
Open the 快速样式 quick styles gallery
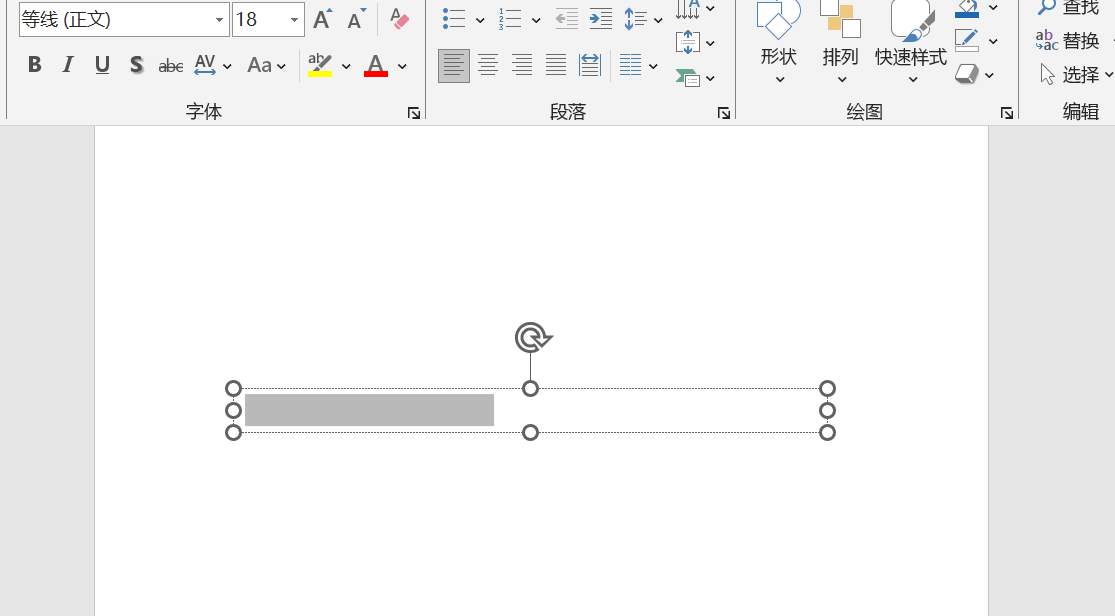pos(911,43)
